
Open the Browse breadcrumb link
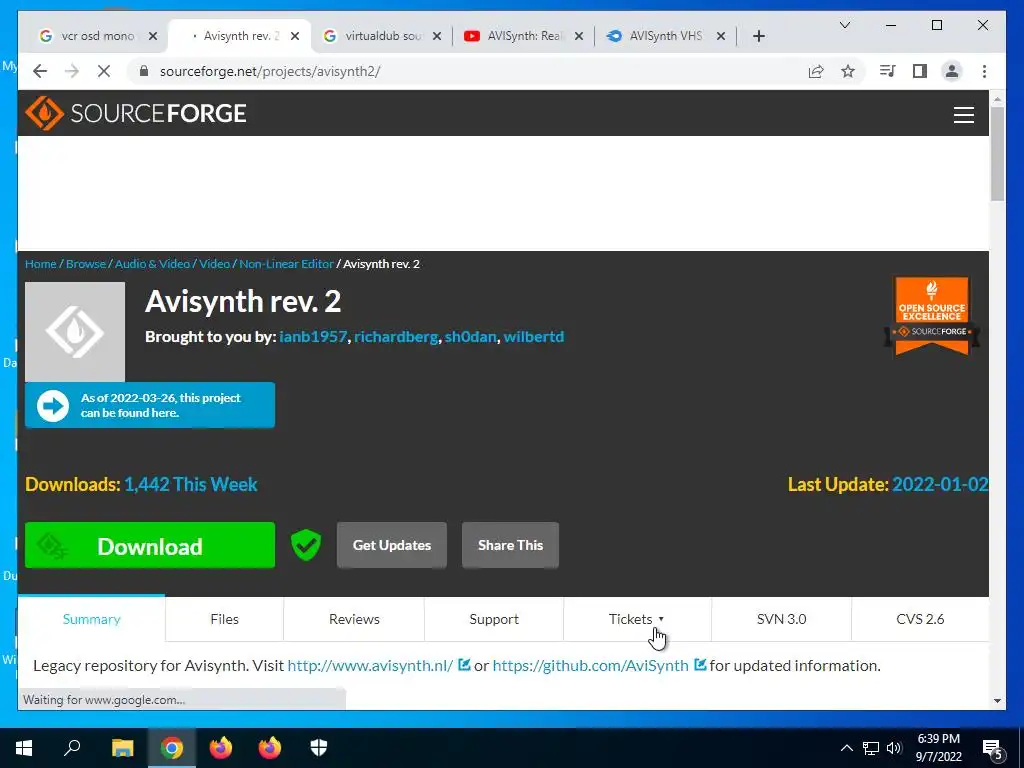pyautogui.click(x=86, y=264)
